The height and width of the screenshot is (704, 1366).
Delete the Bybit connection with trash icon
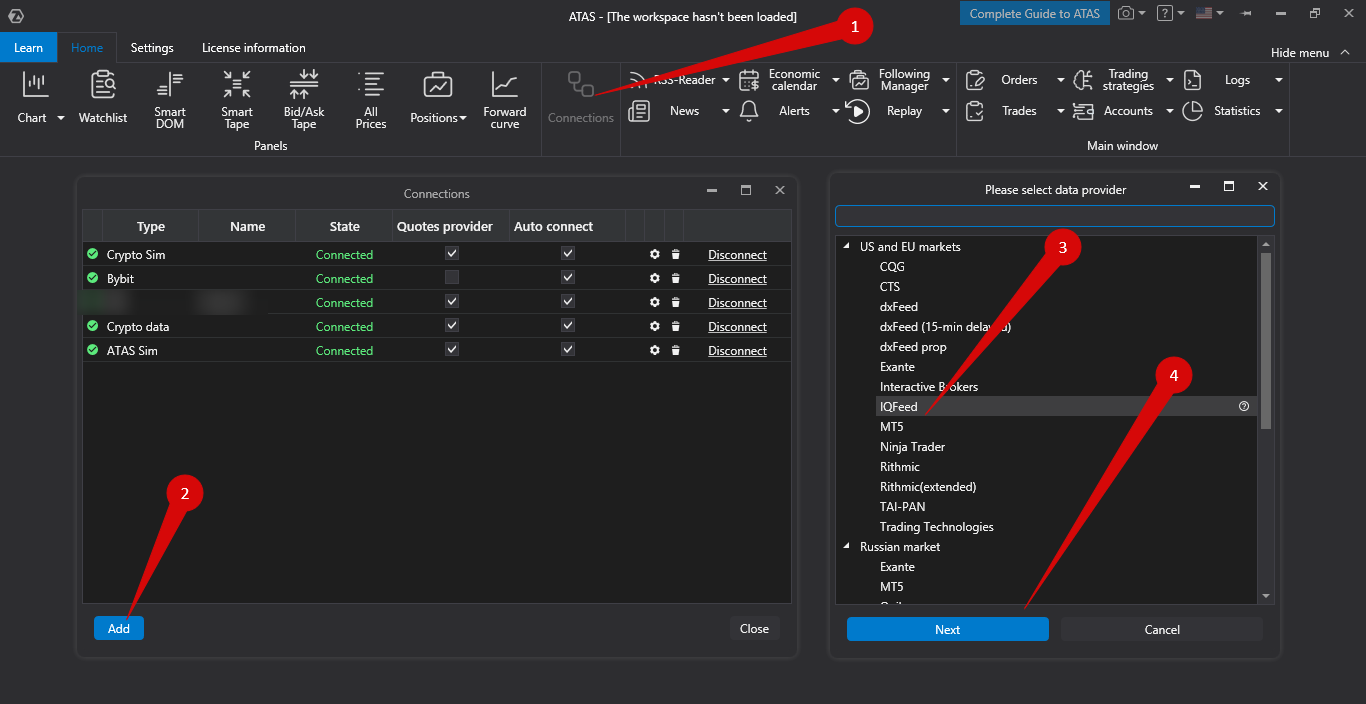pyautogui.click(x=675, y=279)
